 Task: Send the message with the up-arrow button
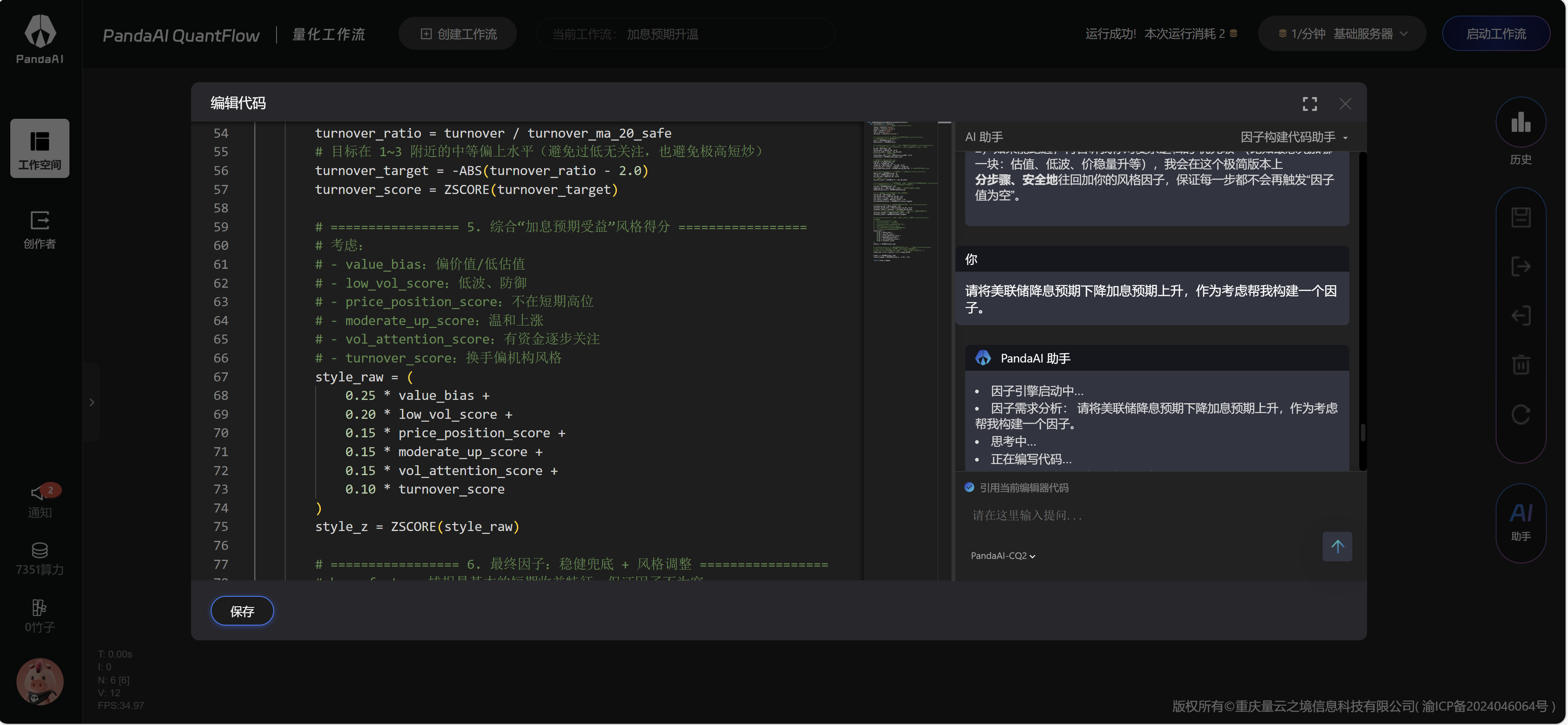pyautogui.click(x=1337, y=546)
